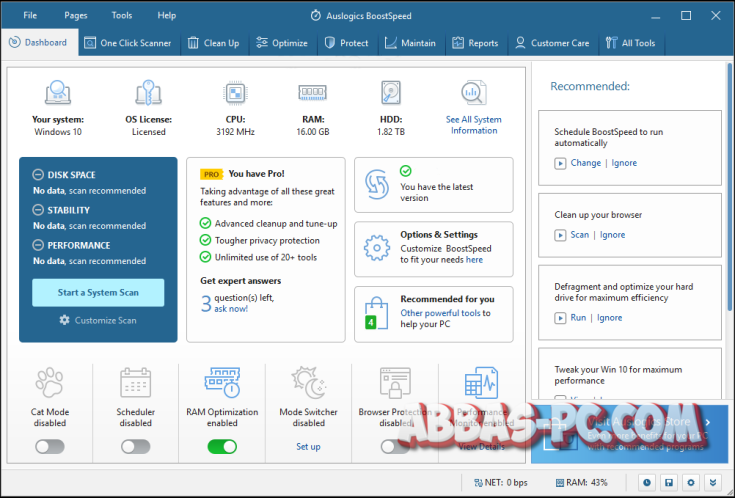Image resolution: width=735 pixels, height=498 pixels.
Task: Turn on the Scheduler toggle
Action: click(136, 446)
